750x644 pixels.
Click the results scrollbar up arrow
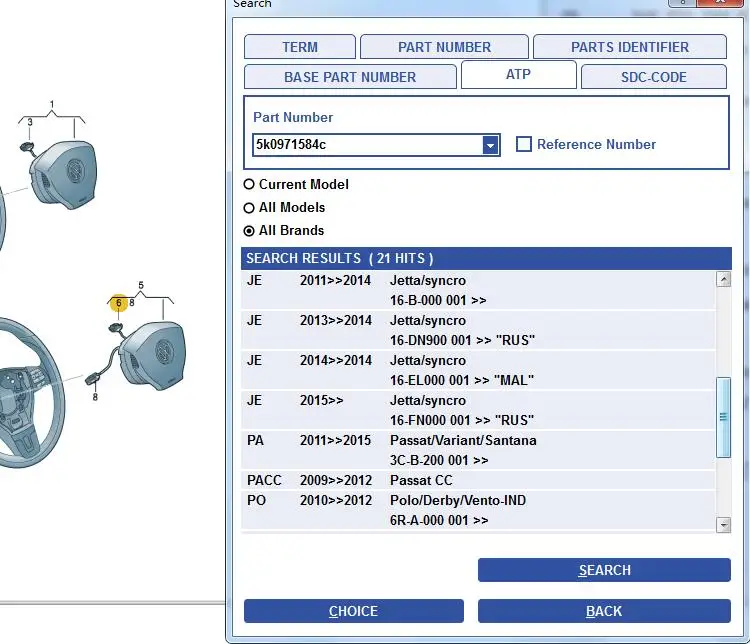[x=723, y=279]
